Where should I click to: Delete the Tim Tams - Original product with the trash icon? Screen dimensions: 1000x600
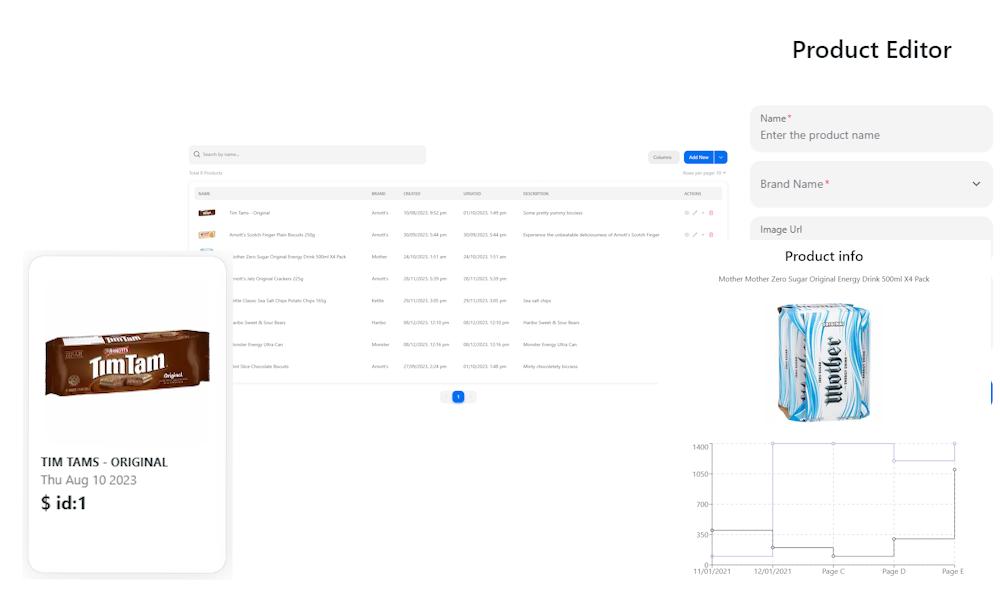[711, 213]
